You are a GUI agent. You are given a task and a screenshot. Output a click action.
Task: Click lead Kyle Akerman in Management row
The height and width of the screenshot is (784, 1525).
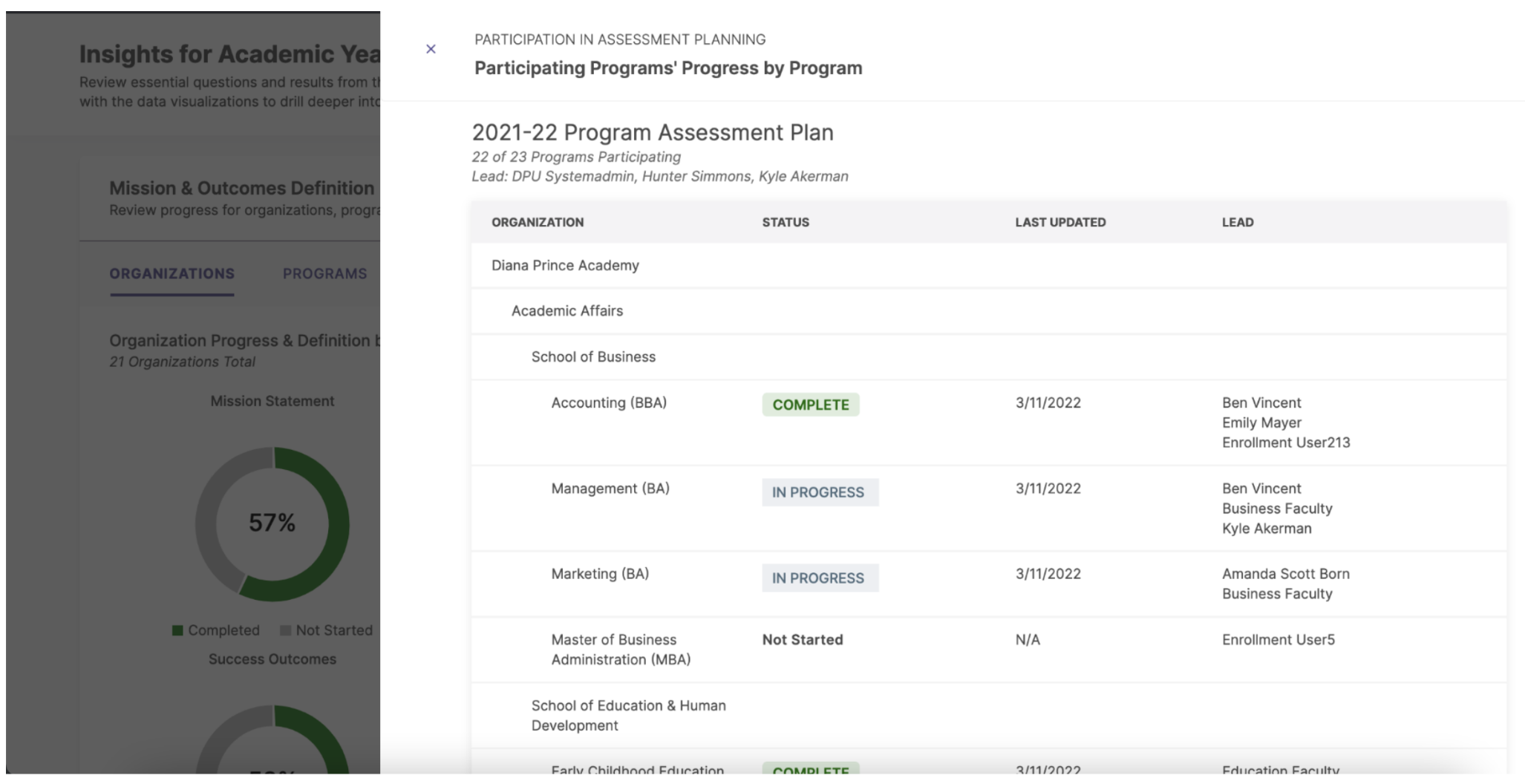click(1267, 529)
